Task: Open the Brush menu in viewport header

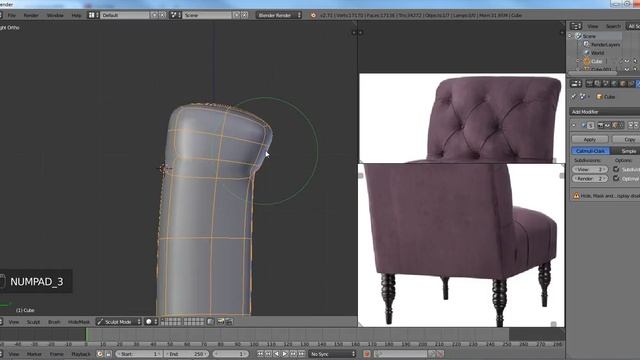Action: point(54,322)
